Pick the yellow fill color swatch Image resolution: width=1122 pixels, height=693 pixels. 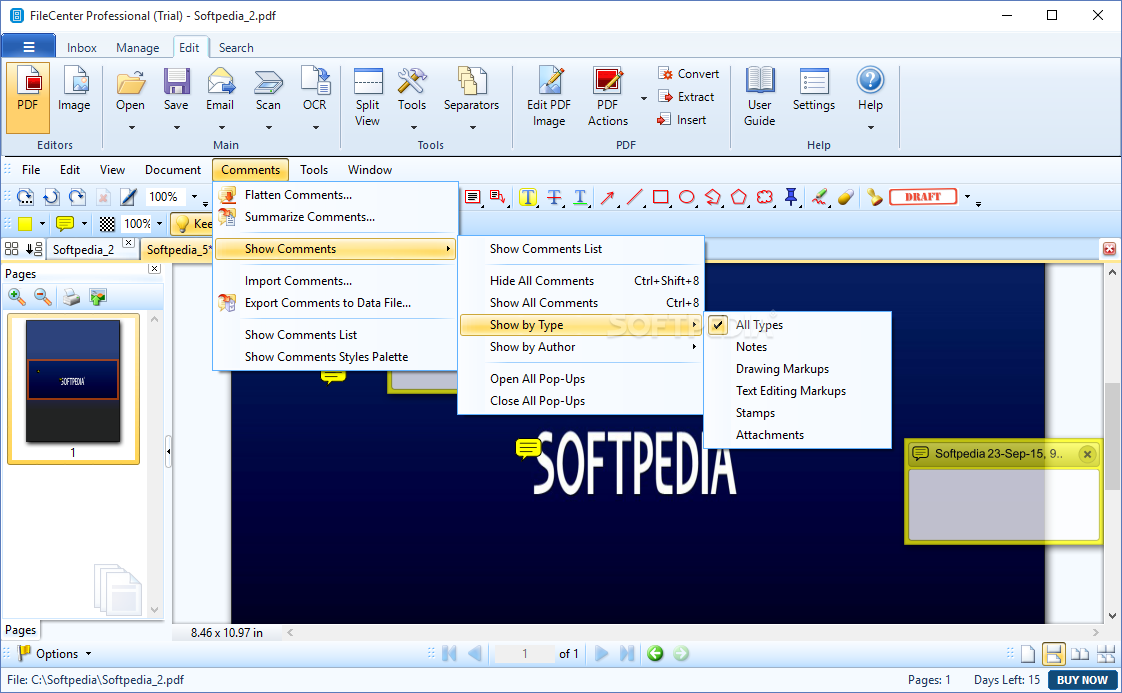(x=25, y=224)
